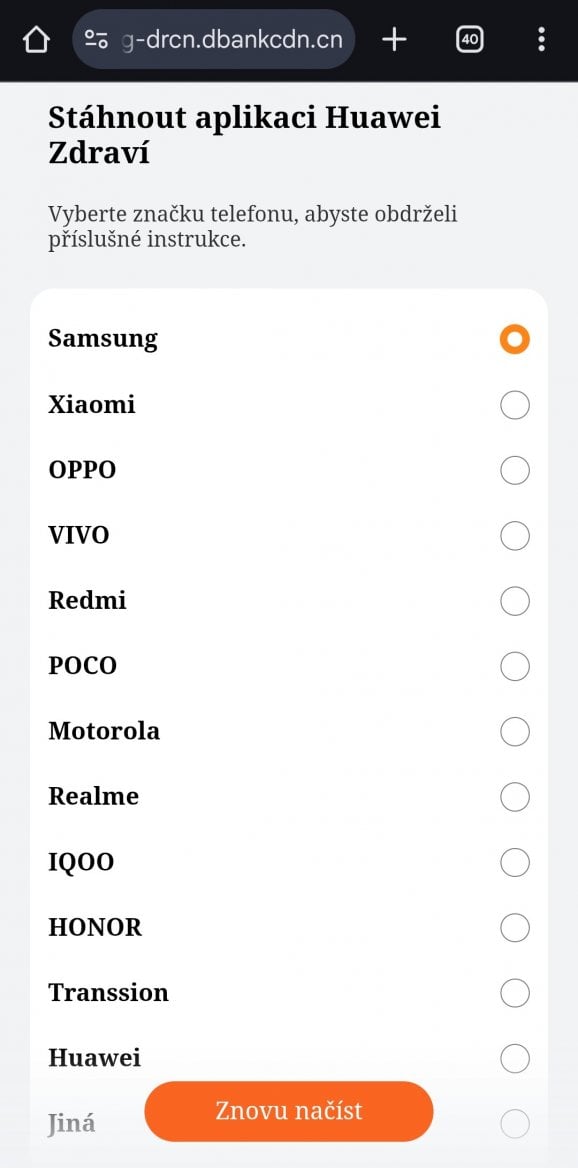Choose HONOR from the brand list
Image resolution: width=578 pixels, height=1168 pixels.
click(514, 927)
